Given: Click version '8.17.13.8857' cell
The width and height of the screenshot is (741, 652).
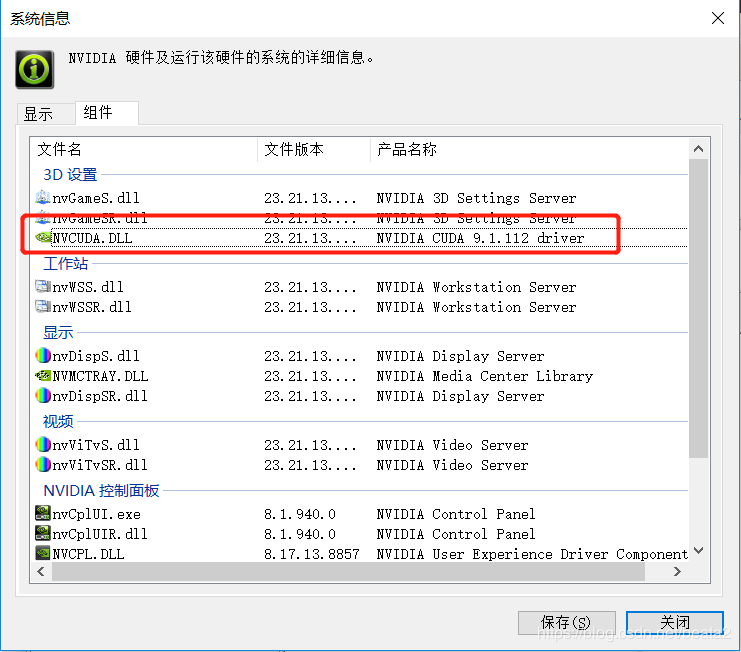Looking at the screenshot, I should point(312,554).
